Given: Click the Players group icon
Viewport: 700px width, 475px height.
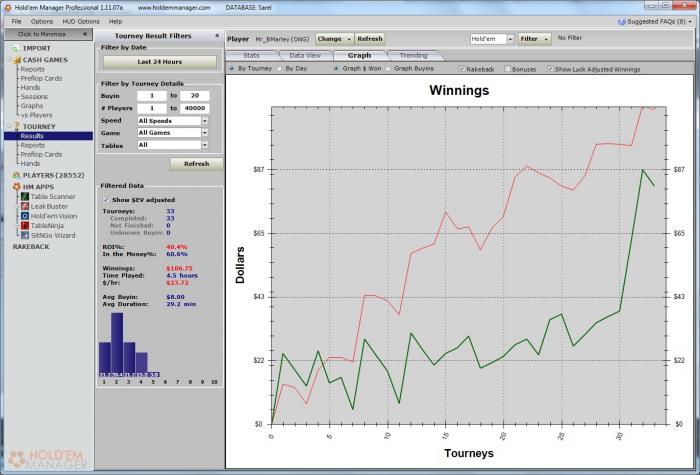Looking at the screenshot, I should 17,175.
